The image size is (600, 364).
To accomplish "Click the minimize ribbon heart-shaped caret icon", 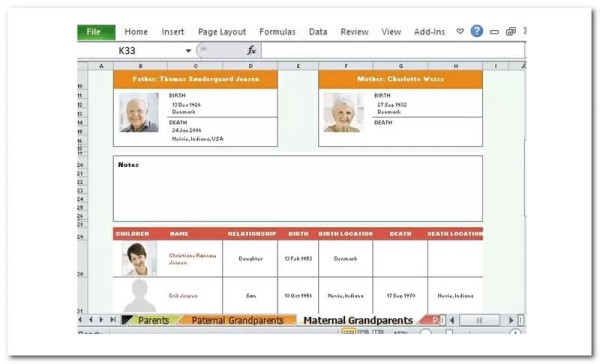I will pos(460,31).
